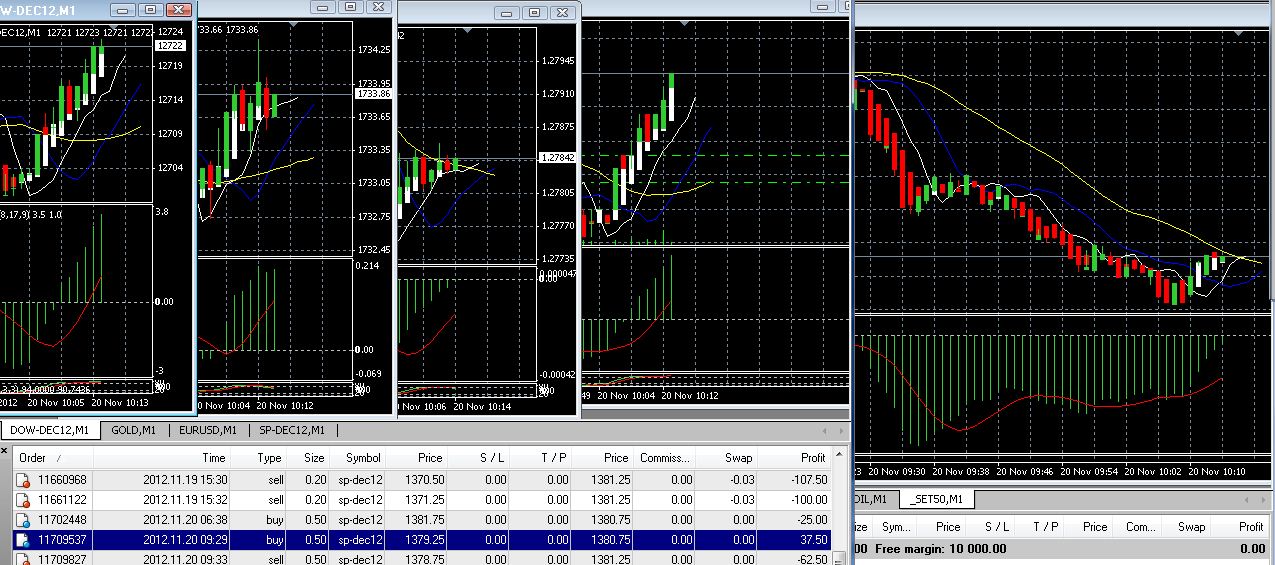Click the time 2012.11.20 09:29
Image resolution: width=1275 pixels, height=565 pixels.
[184, 539]
